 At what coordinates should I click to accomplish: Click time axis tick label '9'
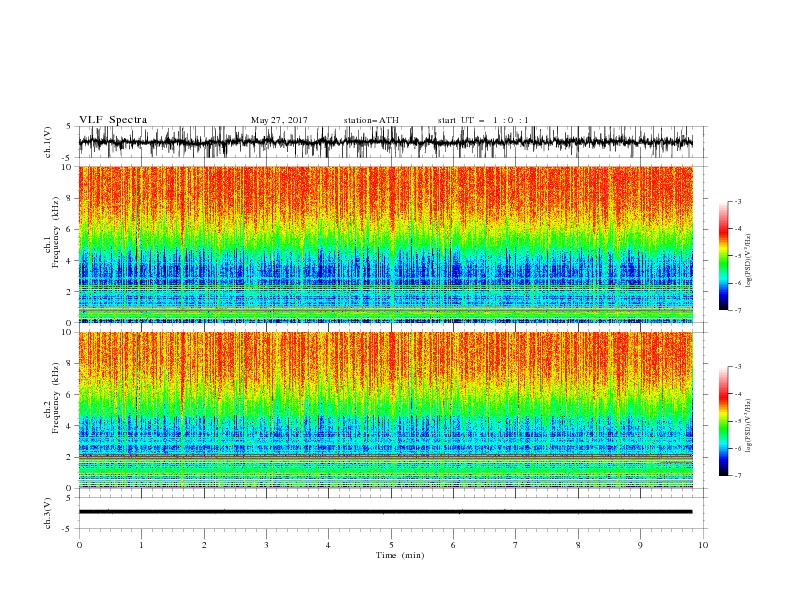(x=640, y=545)
